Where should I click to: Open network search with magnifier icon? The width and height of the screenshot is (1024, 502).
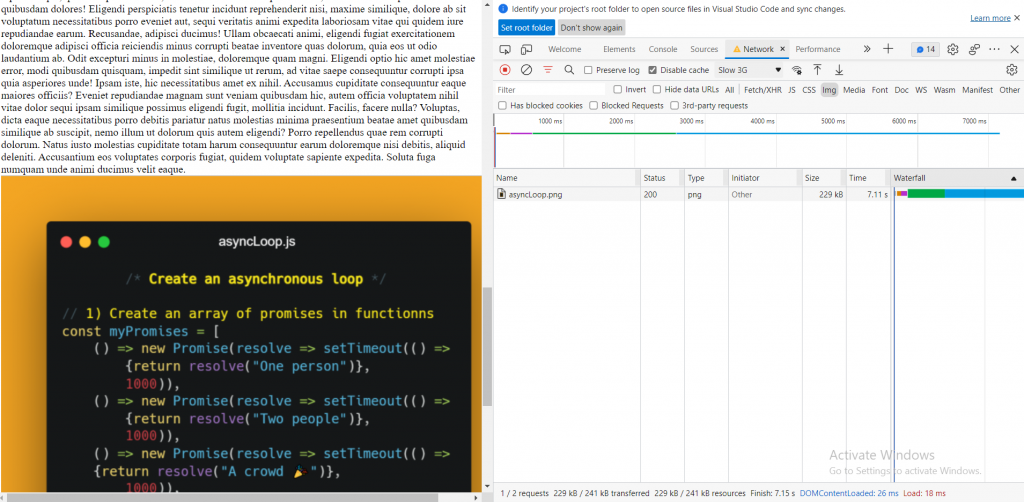(x=569, y=70)
